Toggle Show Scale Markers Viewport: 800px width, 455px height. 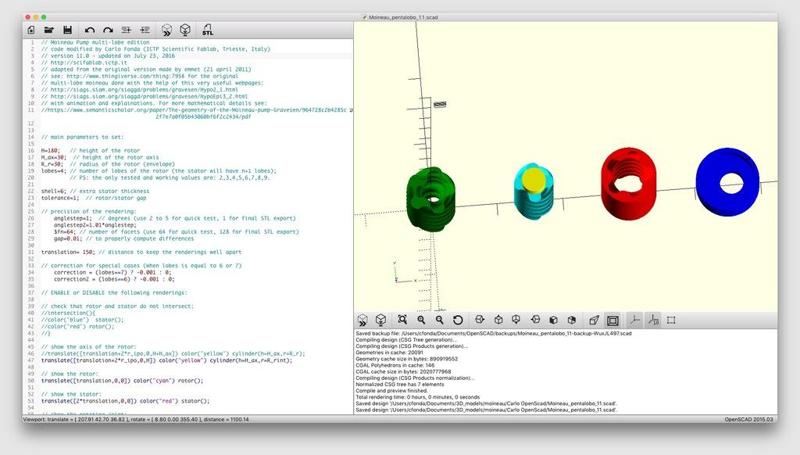(653, 320)
